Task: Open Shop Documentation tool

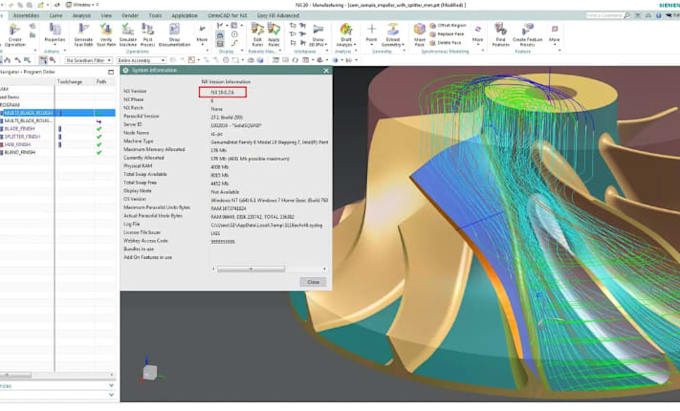Action: (174, 35)
